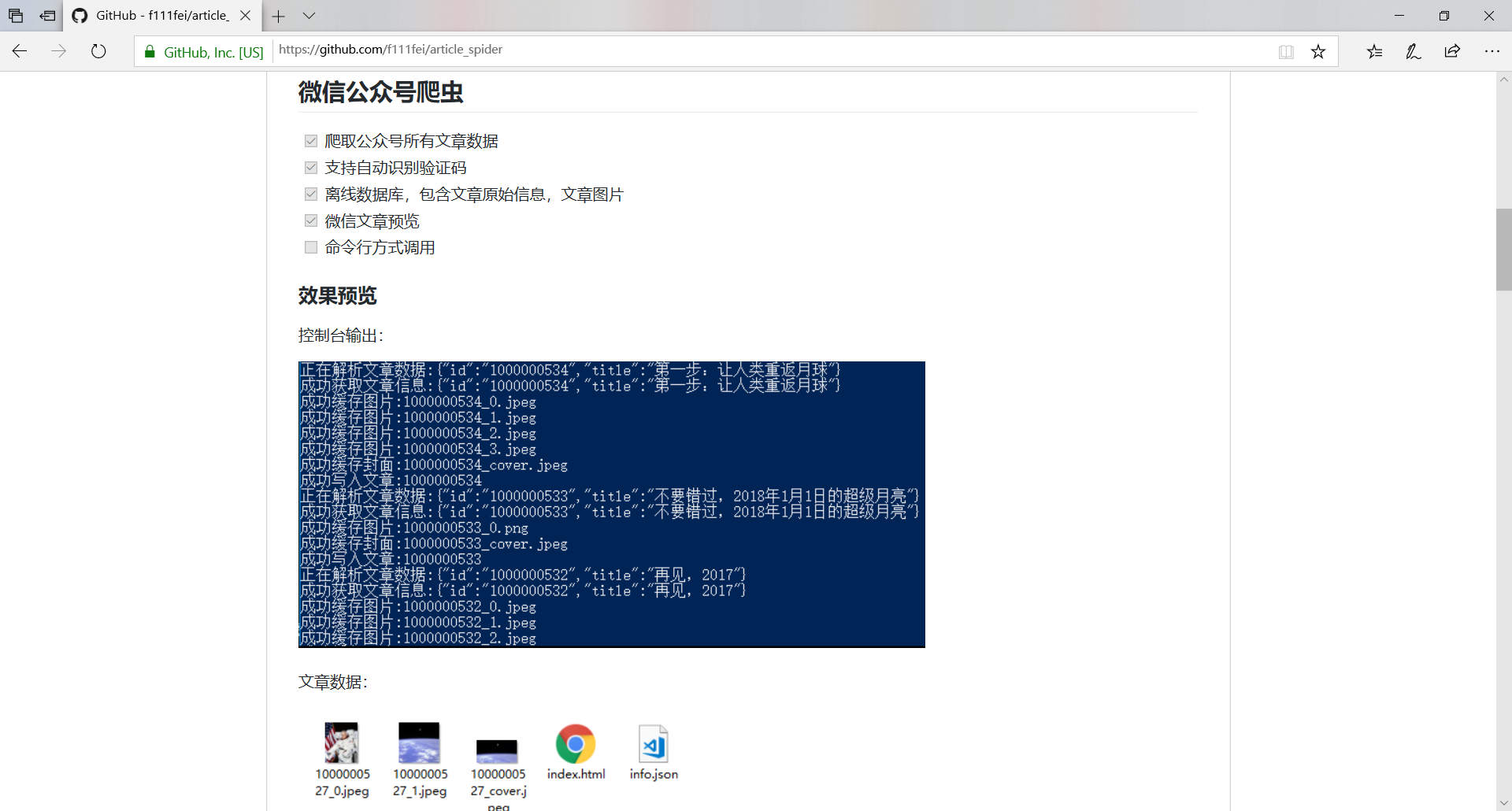Toggle checkbox 离线数据库，包含文章原始信息
Image resolution: width=1512 pixels, height=811 pixels.
click(x=311, y=194)
